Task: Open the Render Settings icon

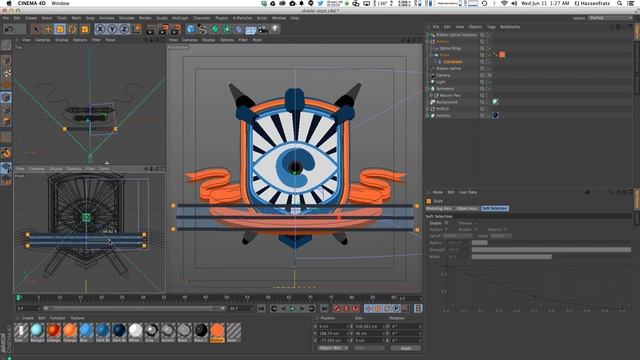Action: click(x=176, y=29)
